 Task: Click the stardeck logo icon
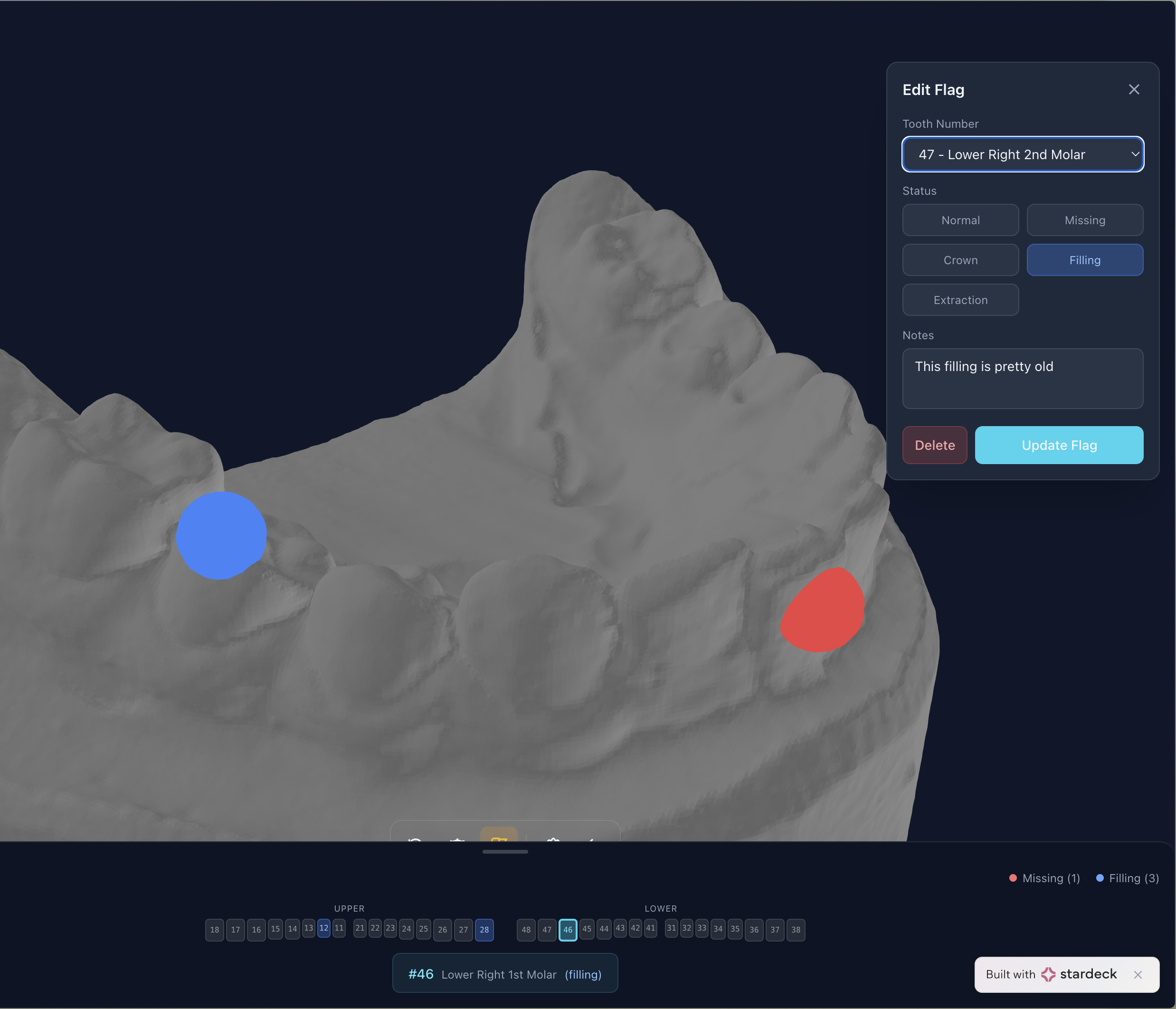pos(1048,974)
